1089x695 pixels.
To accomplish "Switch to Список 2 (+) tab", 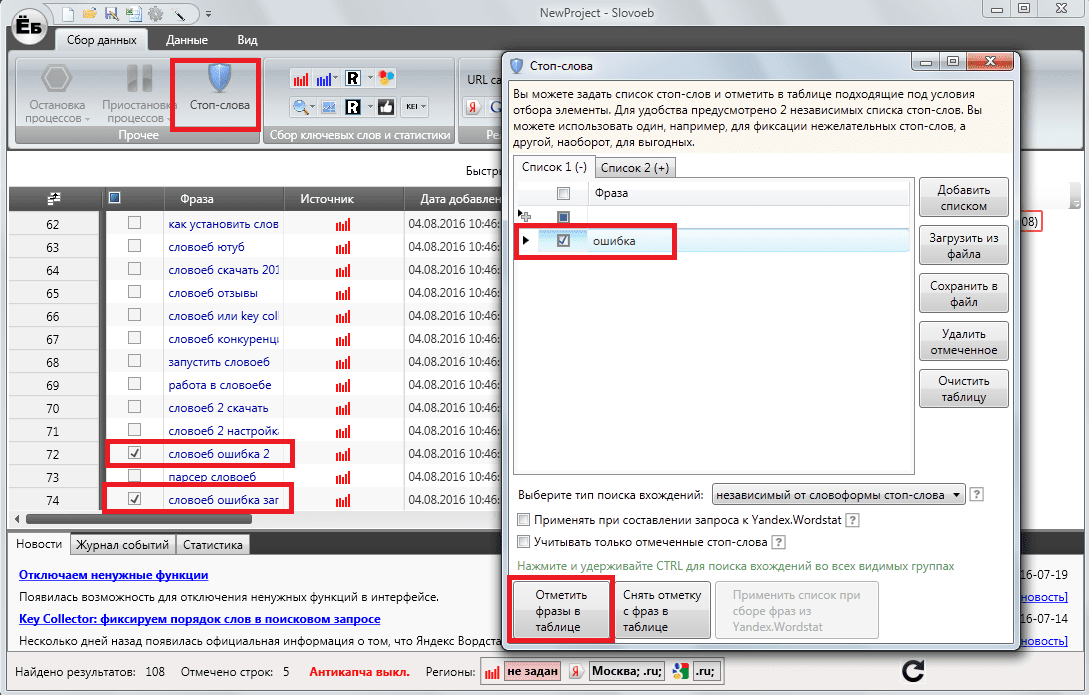I will [635, 168].
